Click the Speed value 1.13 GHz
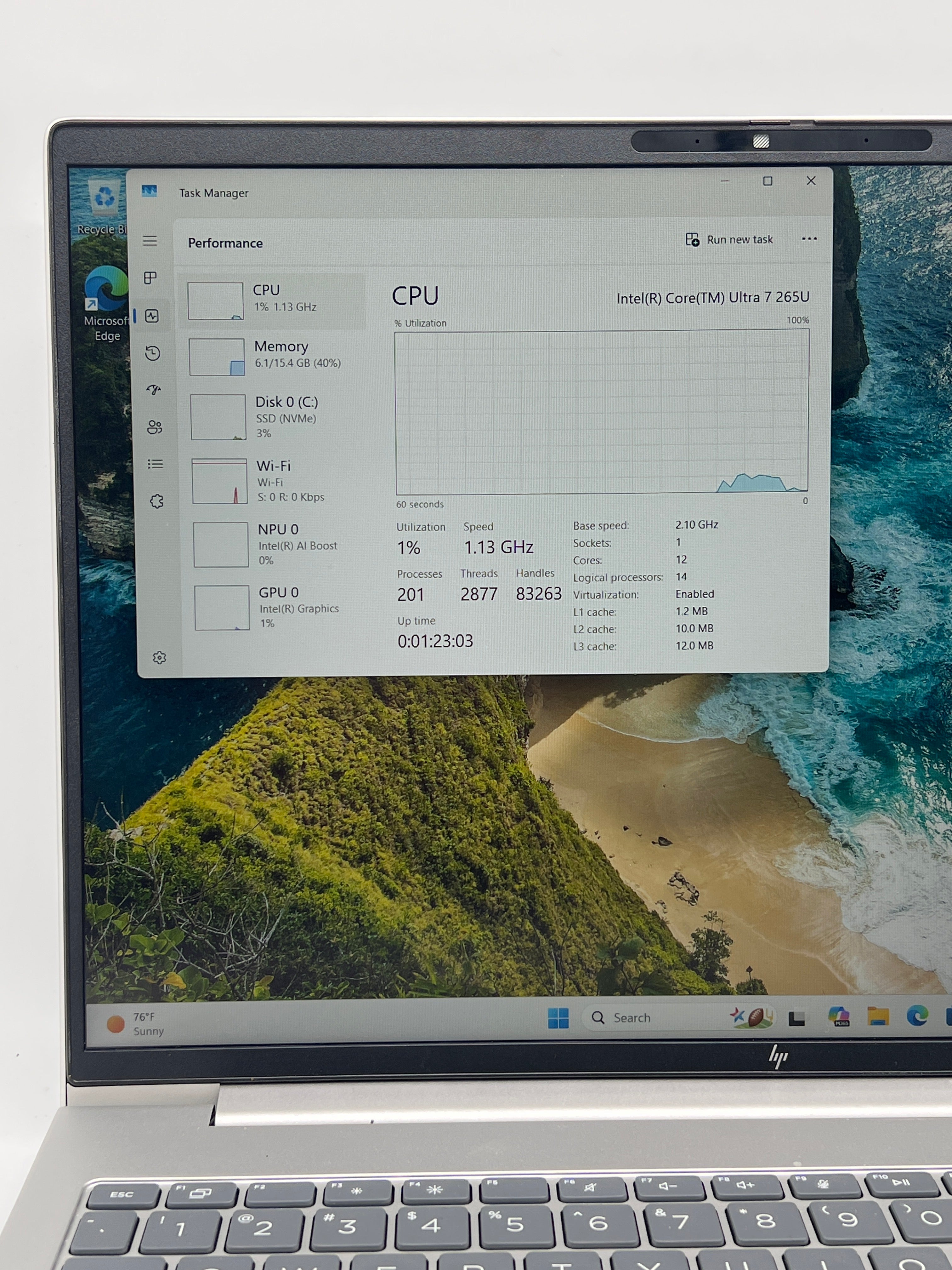The height and width of the screenshot is (1270, 952). tap(499, 547)
